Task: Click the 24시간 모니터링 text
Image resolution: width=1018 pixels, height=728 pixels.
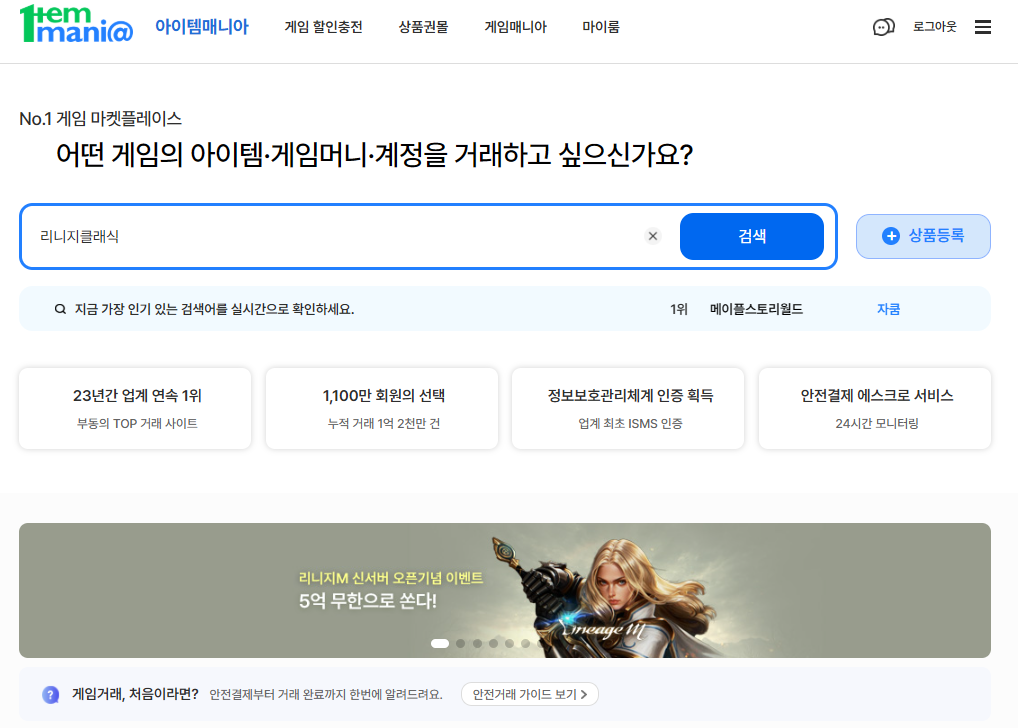Action: pos(876,423)
